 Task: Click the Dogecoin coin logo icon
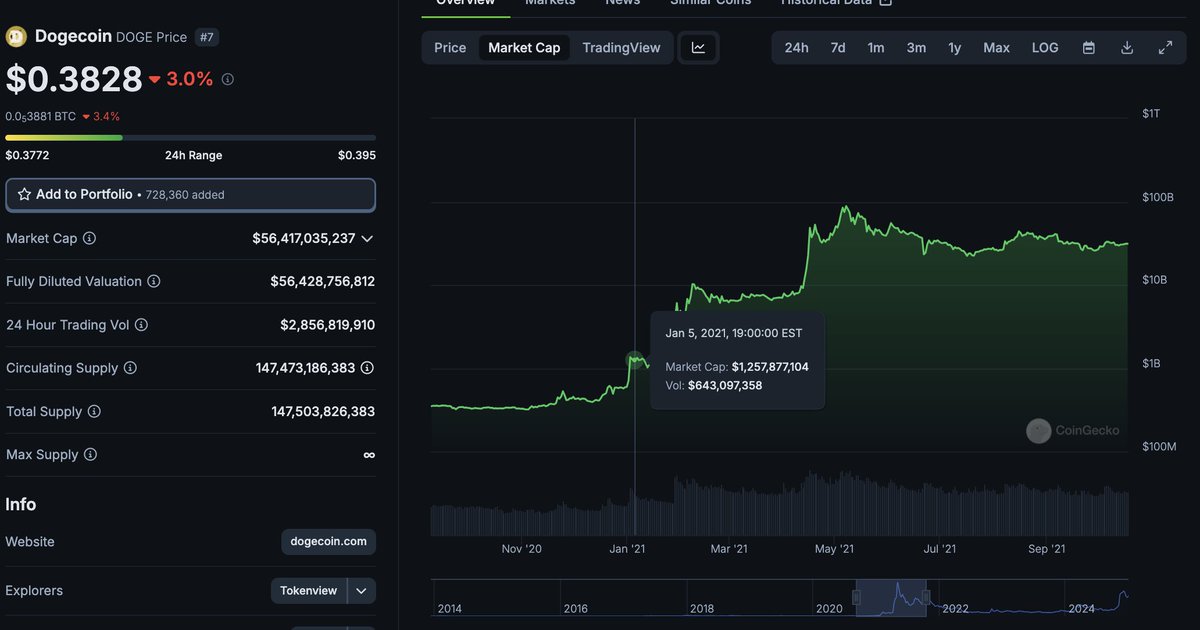(16, 37)
